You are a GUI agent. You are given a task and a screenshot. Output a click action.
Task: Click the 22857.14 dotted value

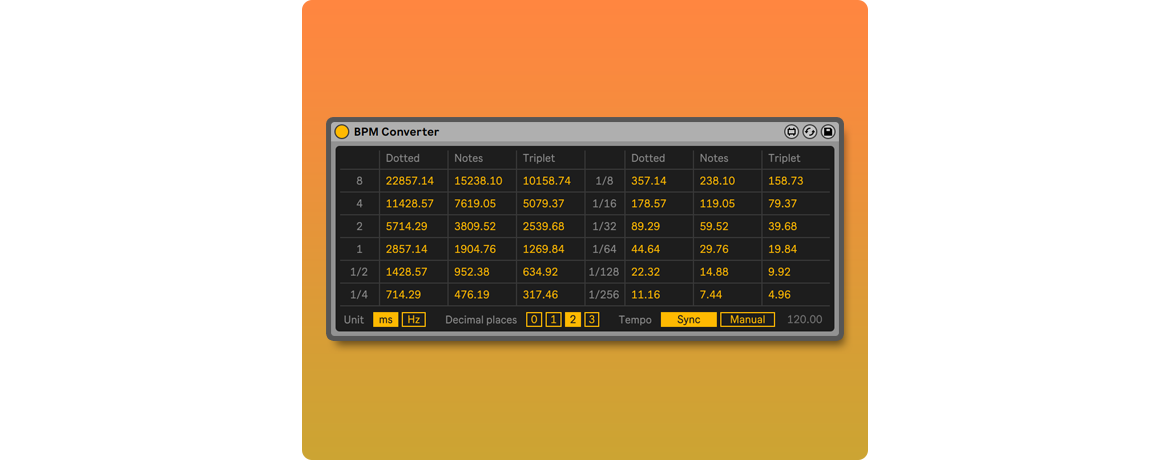click(410, 181)
